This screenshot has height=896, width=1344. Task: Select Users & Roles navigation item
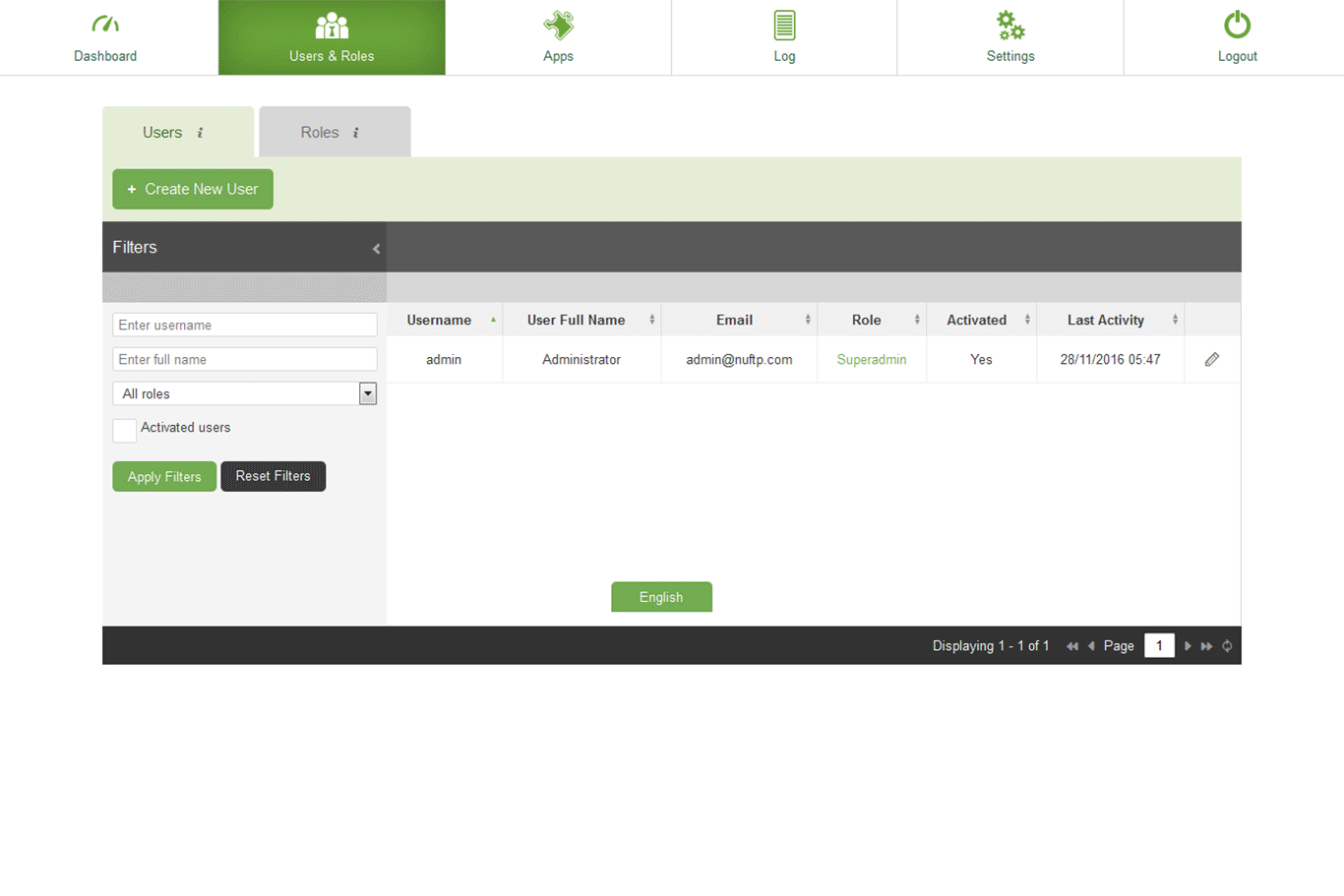(332, 37)
